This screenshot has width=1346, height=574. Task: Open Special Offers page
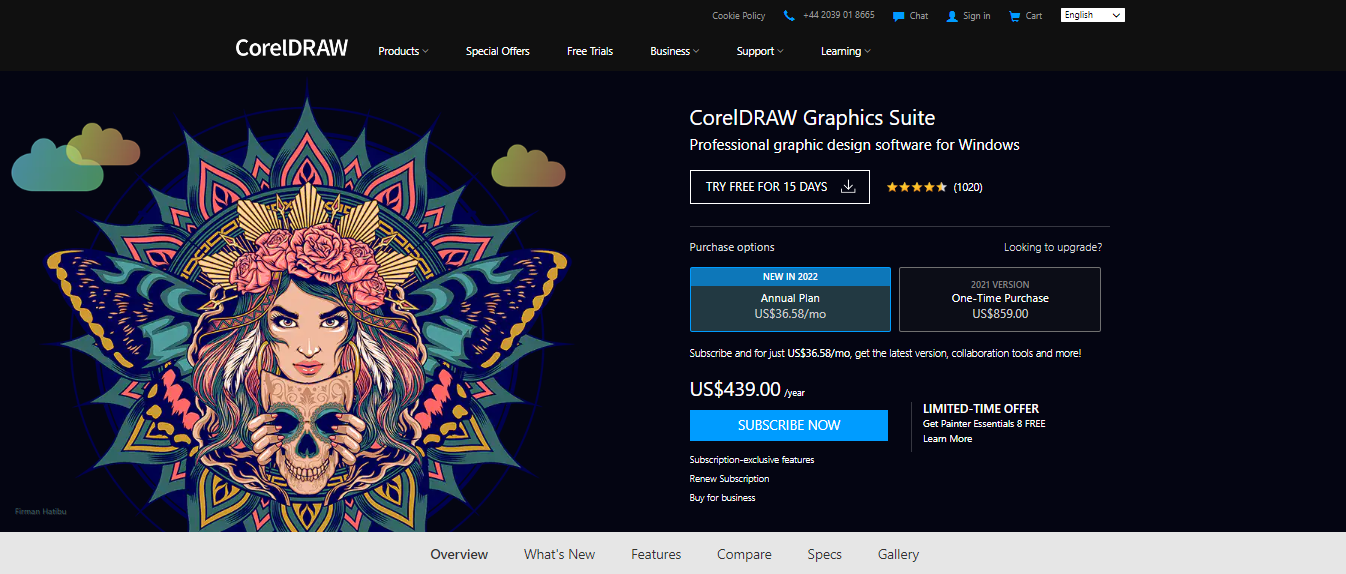point(498,51)
